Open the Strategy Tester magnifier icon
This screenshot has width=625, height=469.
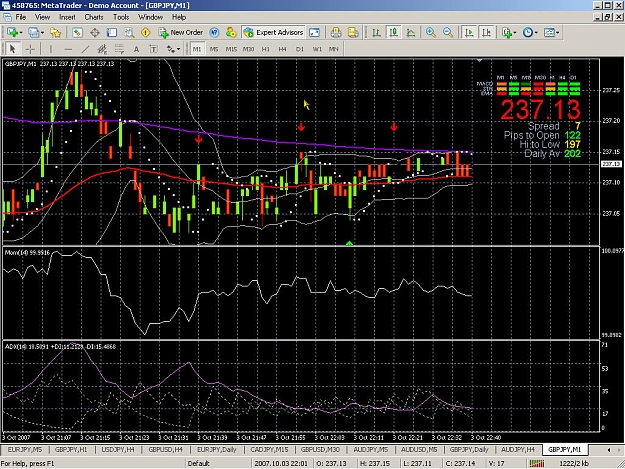pos(129,32)
